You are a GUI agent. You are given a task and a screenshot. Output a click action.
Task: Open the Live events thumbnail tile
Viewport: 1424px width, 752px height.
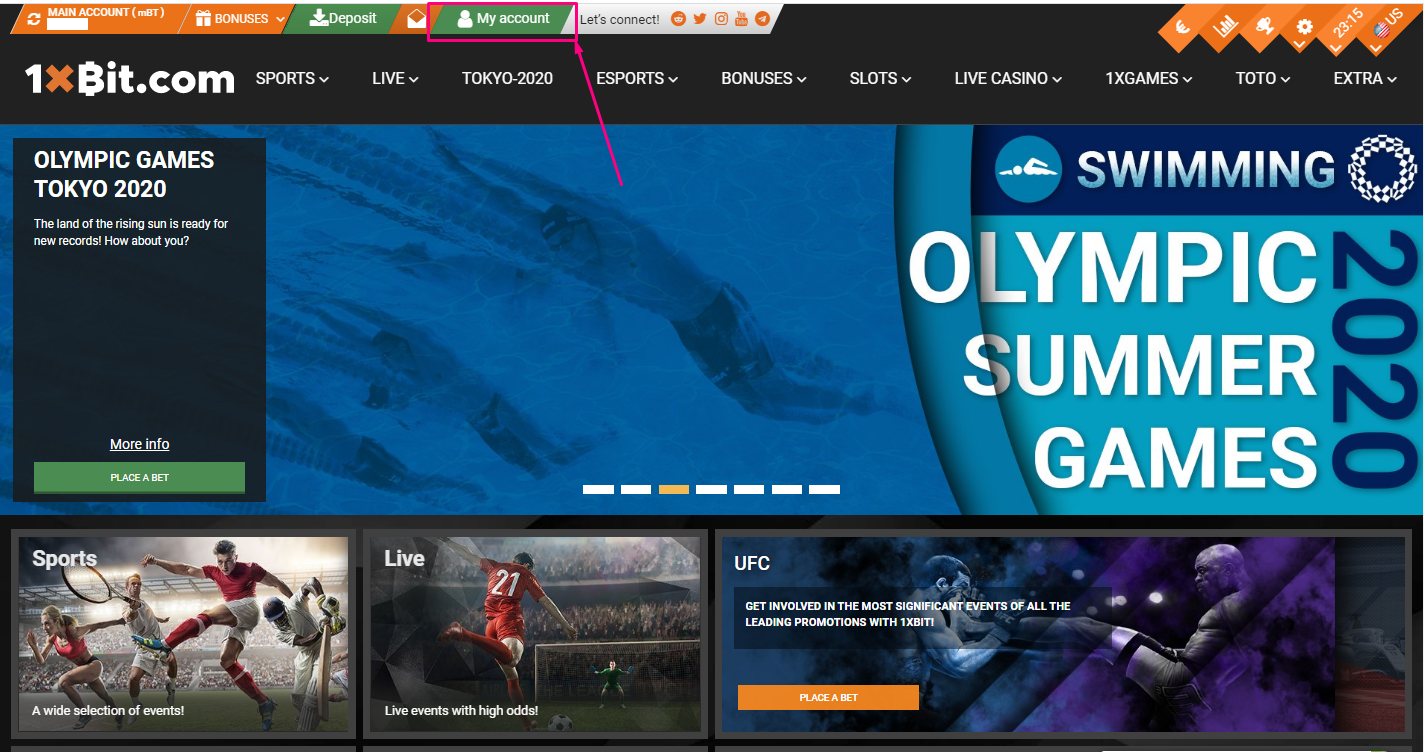pyautogui.click(x=535, y=634)
